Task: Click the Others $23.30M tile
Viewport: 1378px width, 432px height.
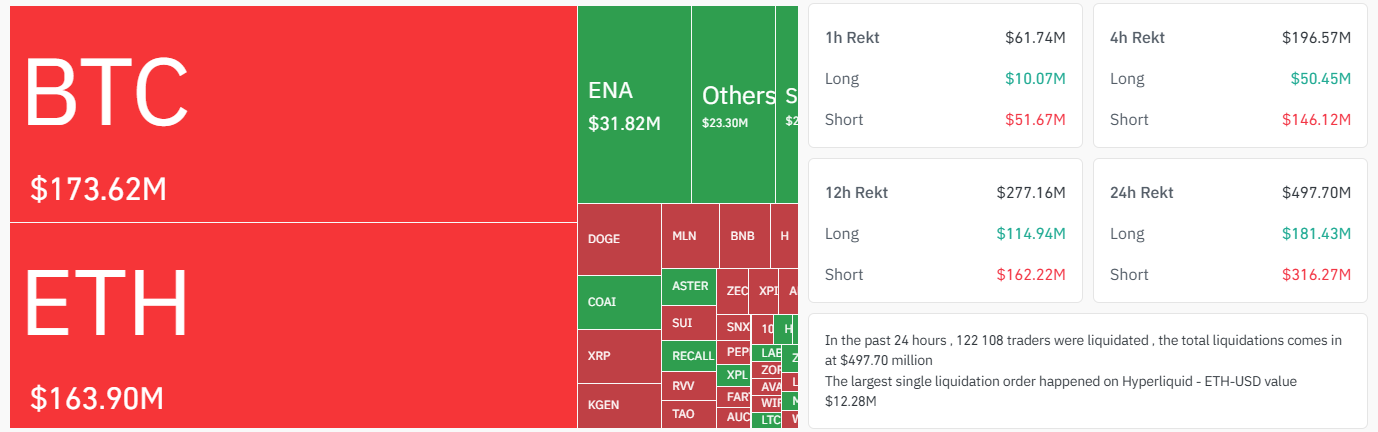Action: pos(738,105)
